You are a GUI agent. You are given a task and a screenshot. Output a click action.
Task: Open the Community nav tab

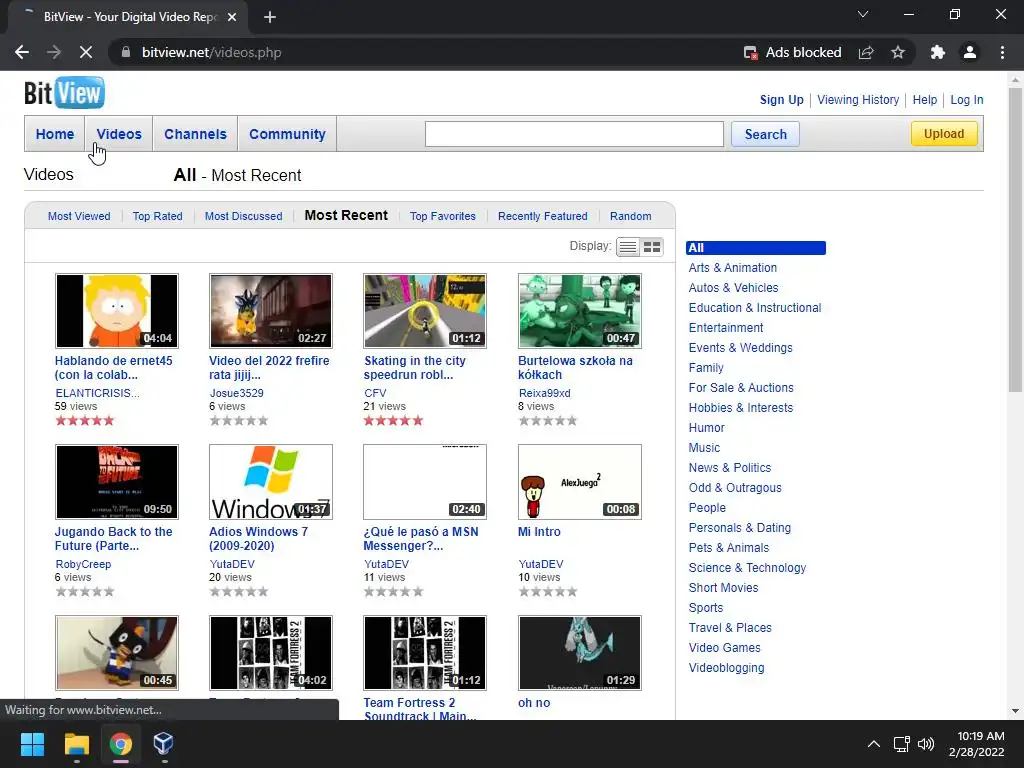(287, 134)
